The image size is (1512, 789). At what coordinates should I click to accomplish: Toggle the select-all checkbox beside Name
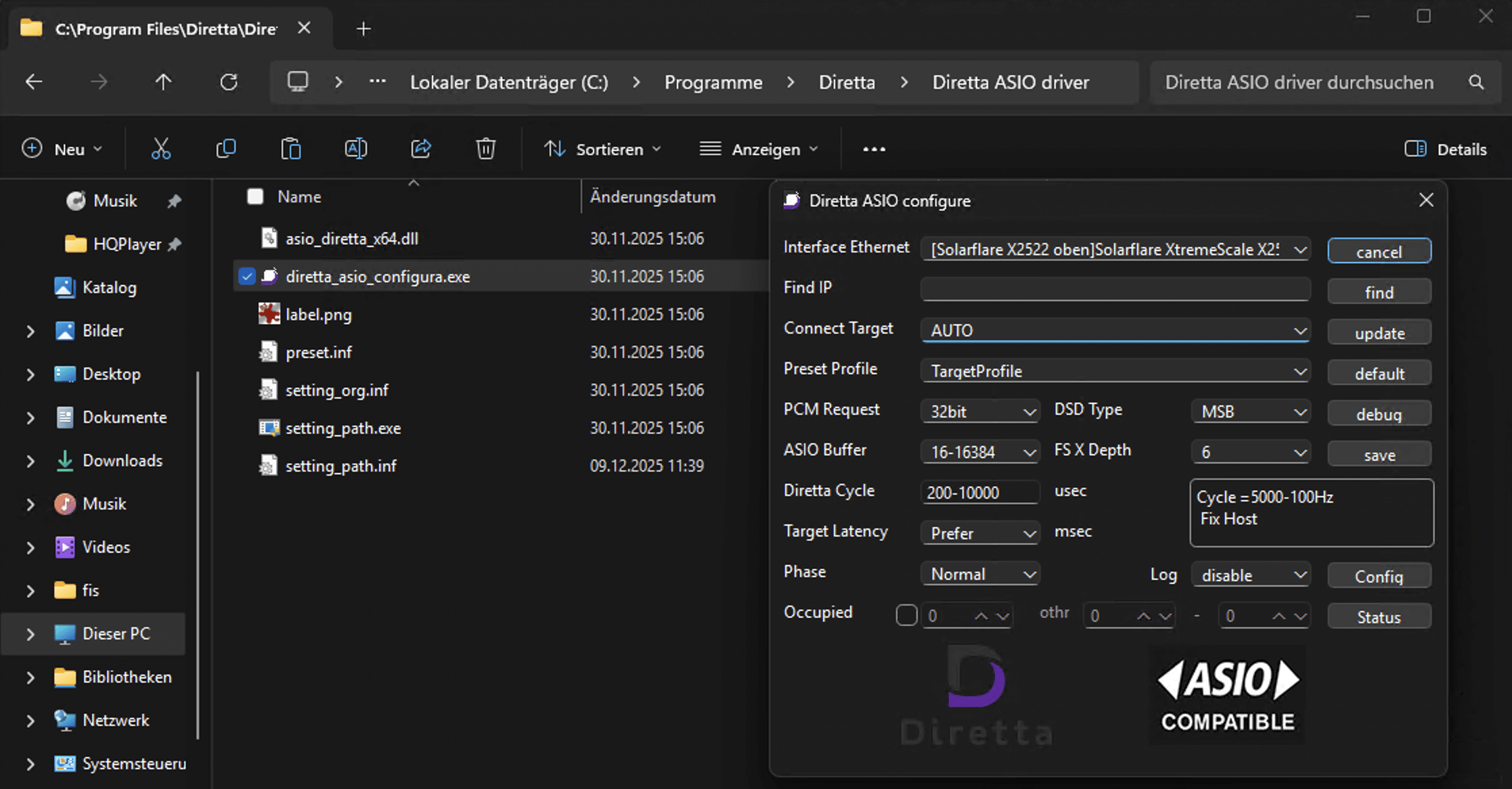pyautogui.click(x=255, y=197)
